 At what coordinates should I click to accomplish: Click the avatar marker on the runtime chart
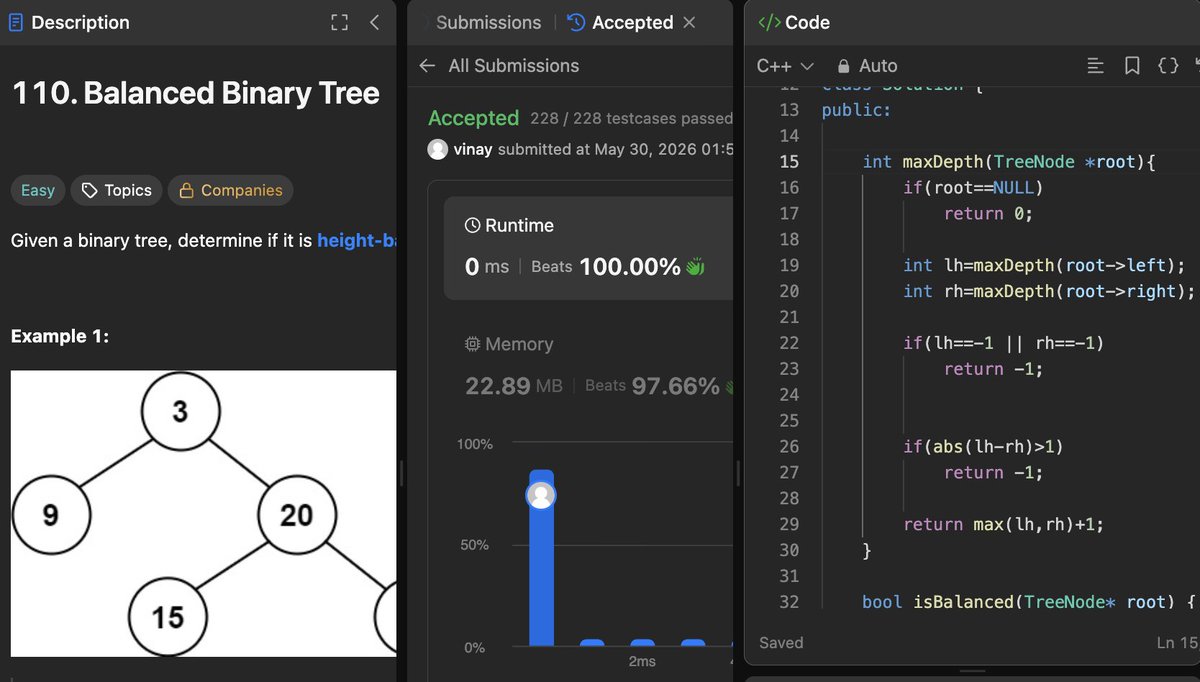541,495
